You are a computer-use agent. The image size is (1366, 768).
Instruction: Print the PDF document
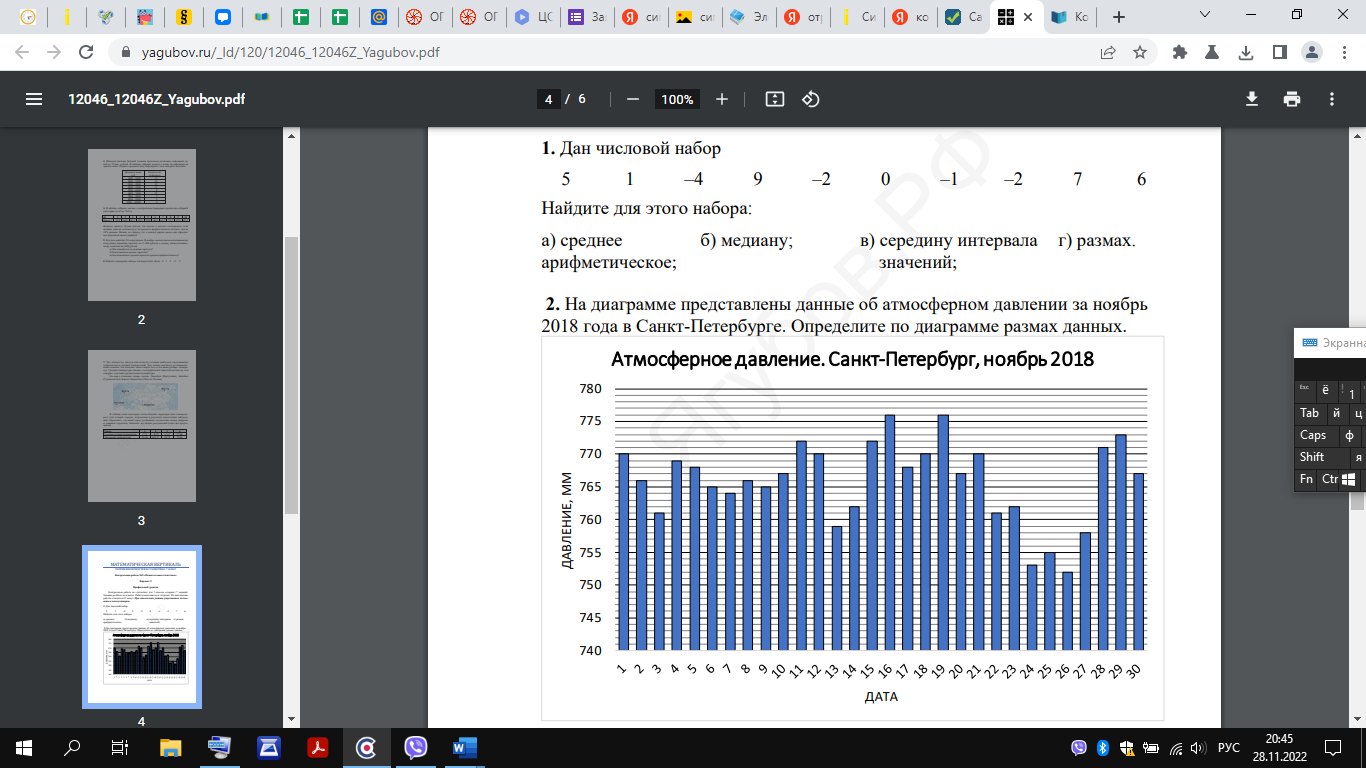[1292, 99]
